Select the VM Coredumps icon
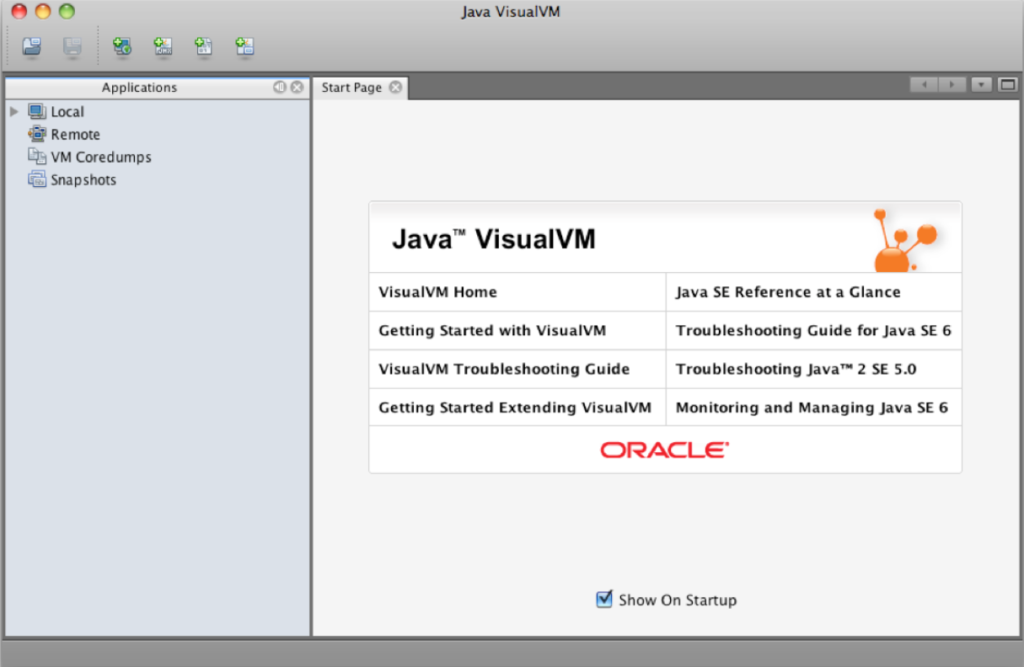Screen dimensions: 1024x667 (x=37, y=157)
